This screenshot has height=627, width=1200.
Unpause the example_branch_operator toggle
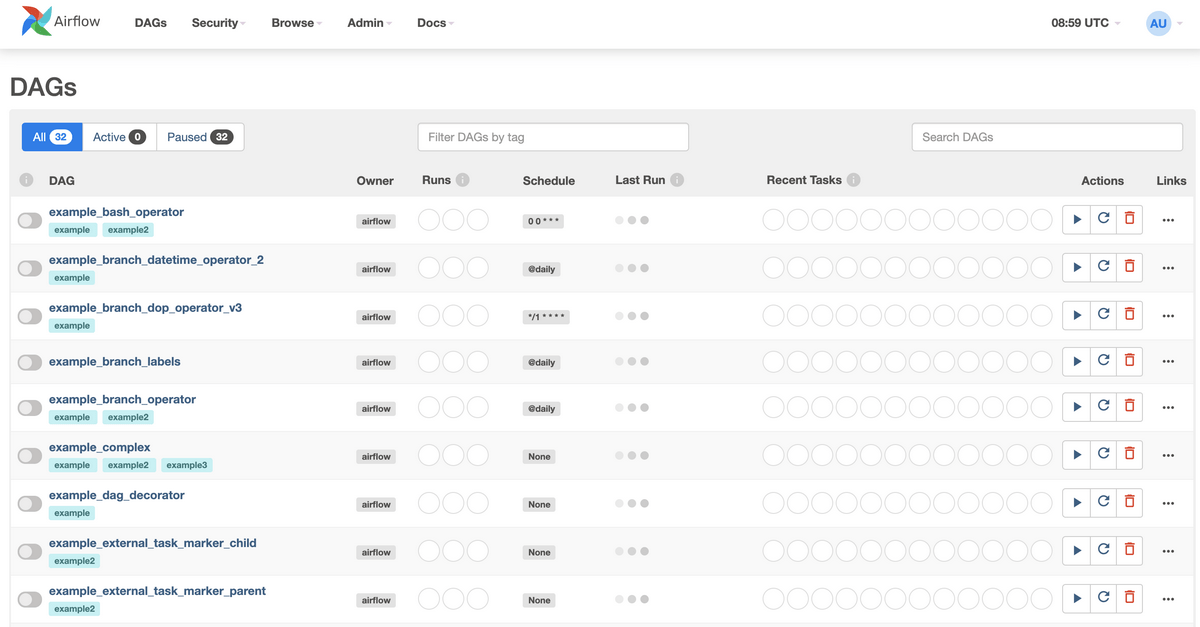30,409
